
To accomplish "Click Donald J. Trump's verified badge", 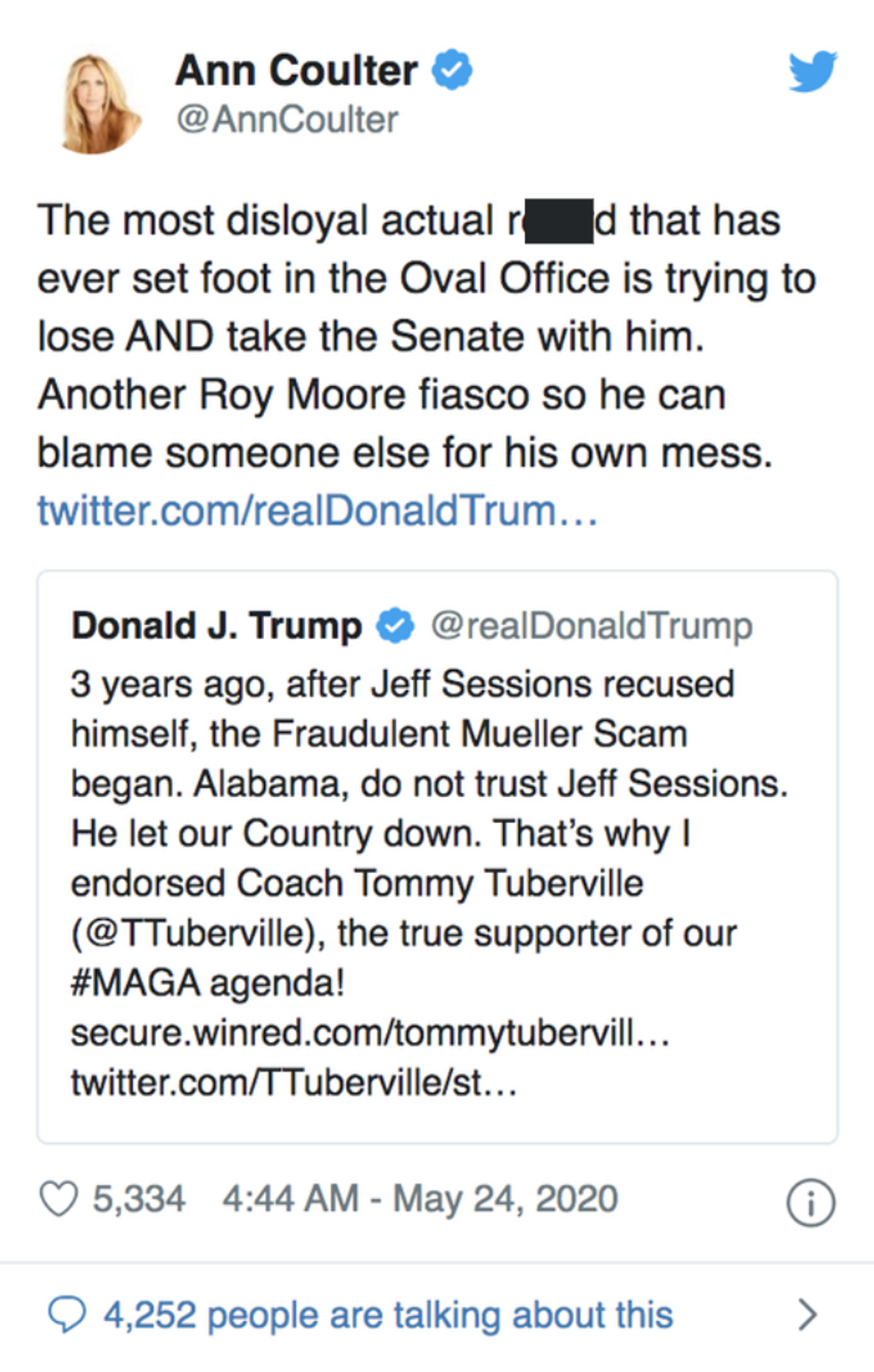I will pos(395,626).
